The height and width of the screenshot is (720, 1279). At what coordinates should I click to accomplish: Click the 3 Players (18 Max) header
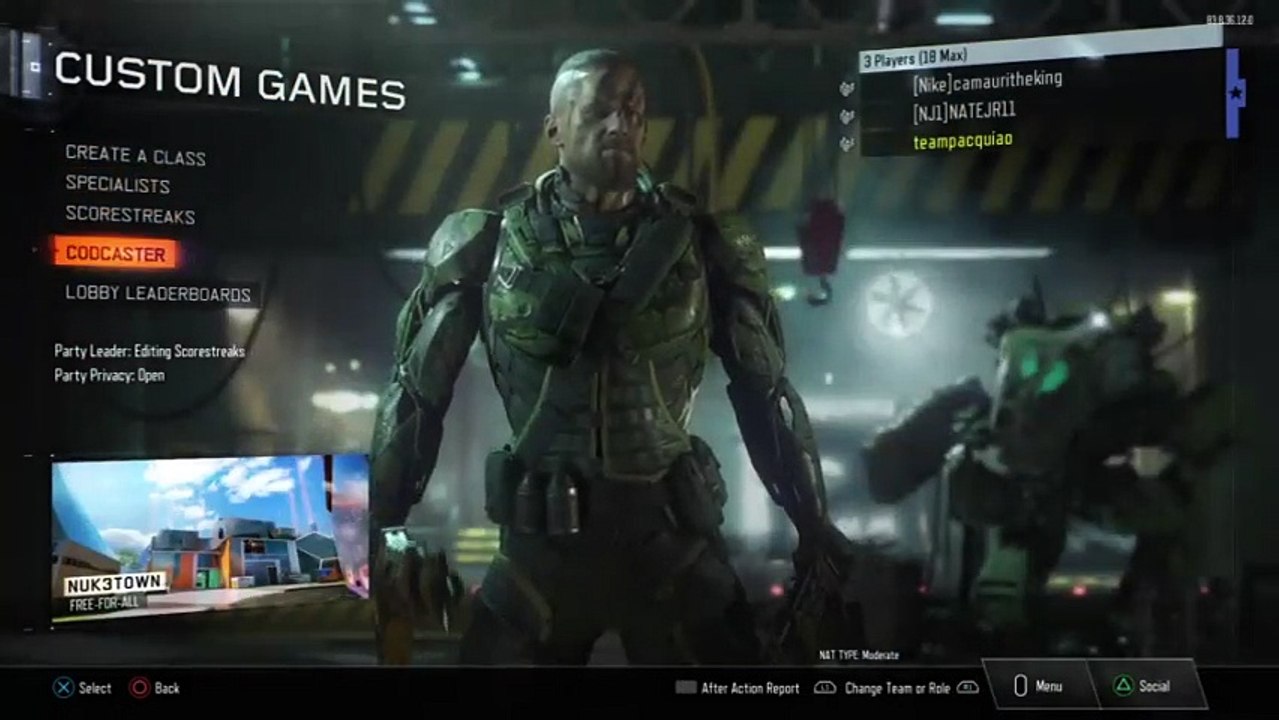tap(1040, 48)
